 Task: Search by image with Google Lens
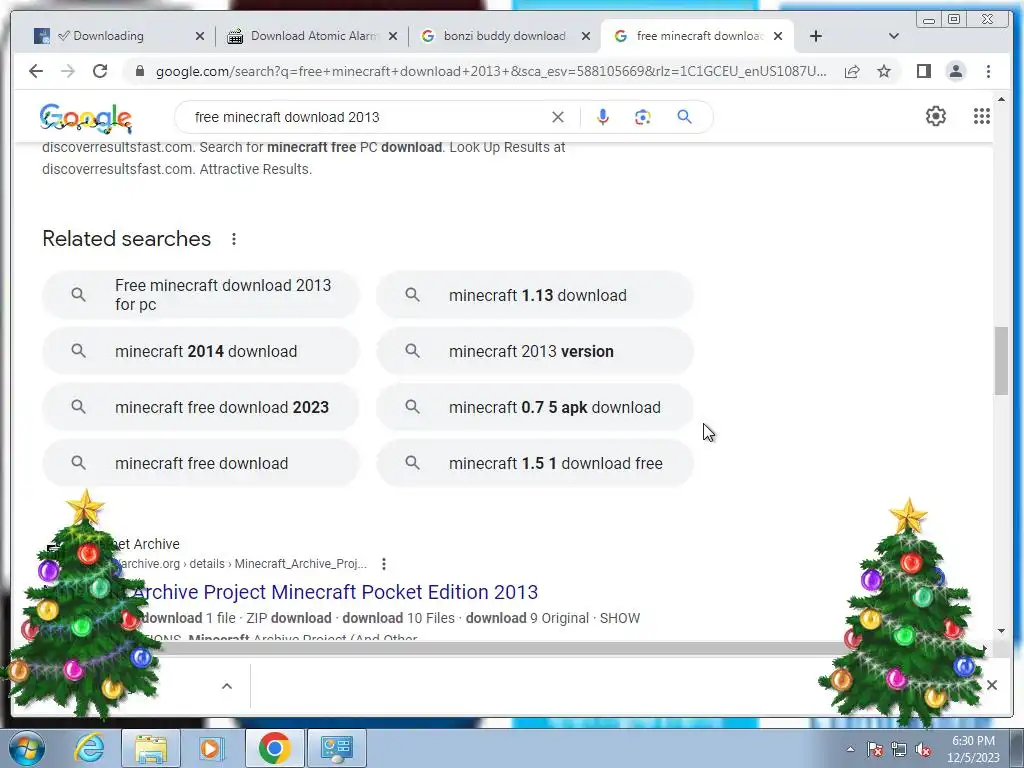point(643,117)
